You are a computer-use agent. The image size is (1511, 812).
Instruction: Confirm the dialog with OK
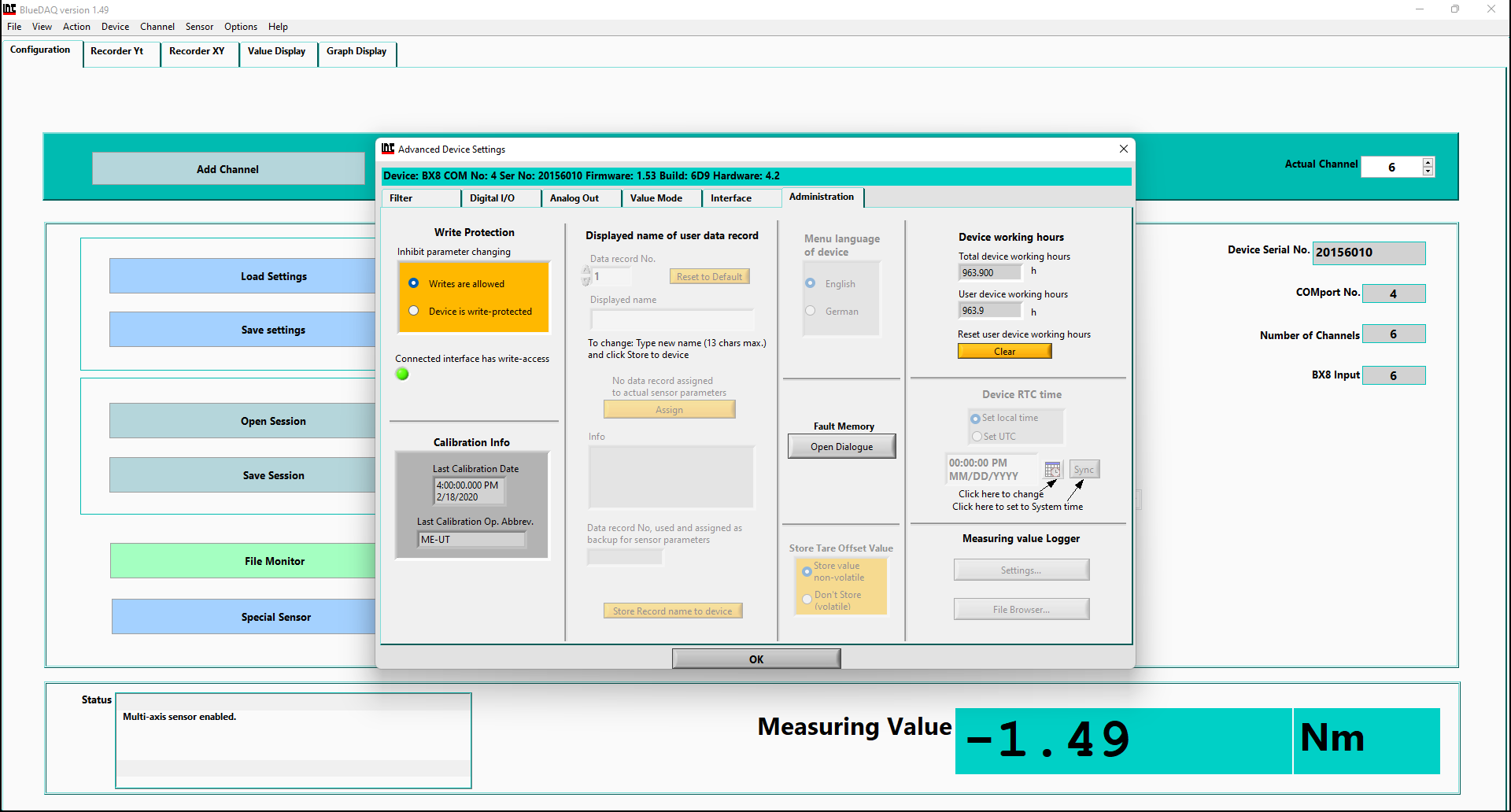click(756, 659)
